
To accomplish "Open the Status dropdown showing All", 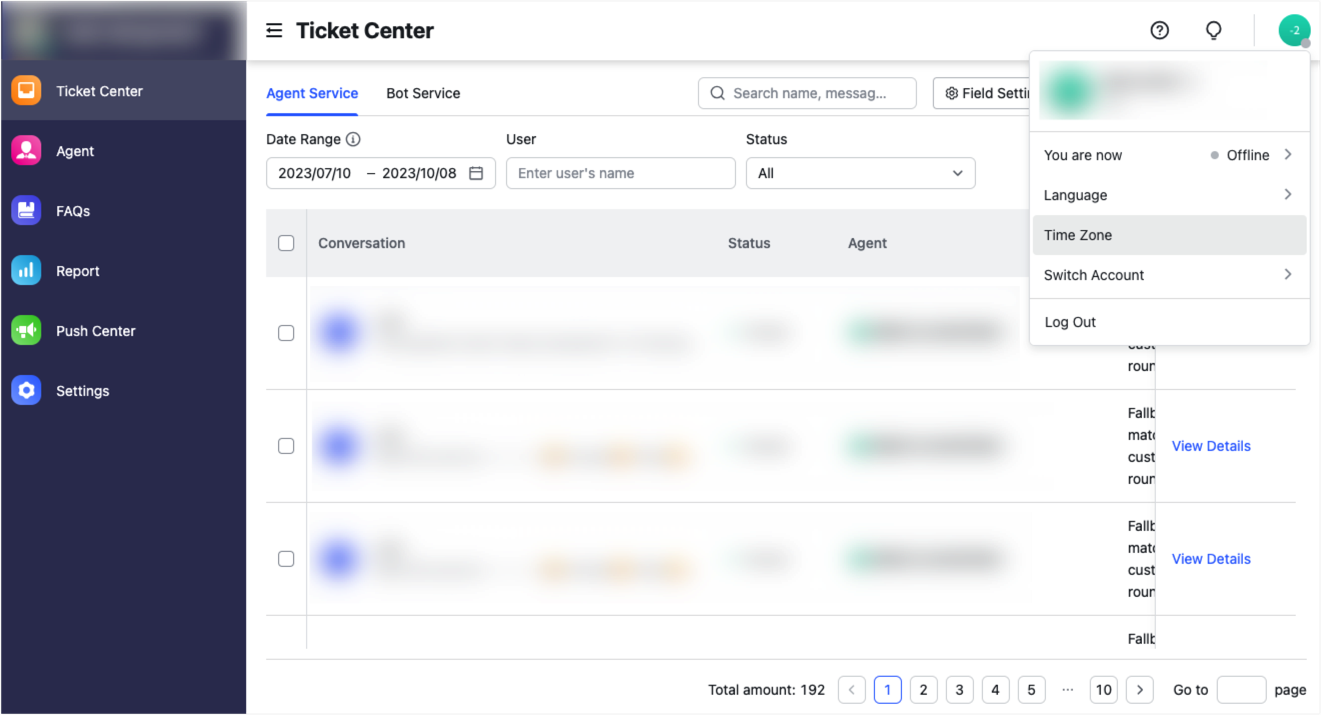I will pos(860,173).
